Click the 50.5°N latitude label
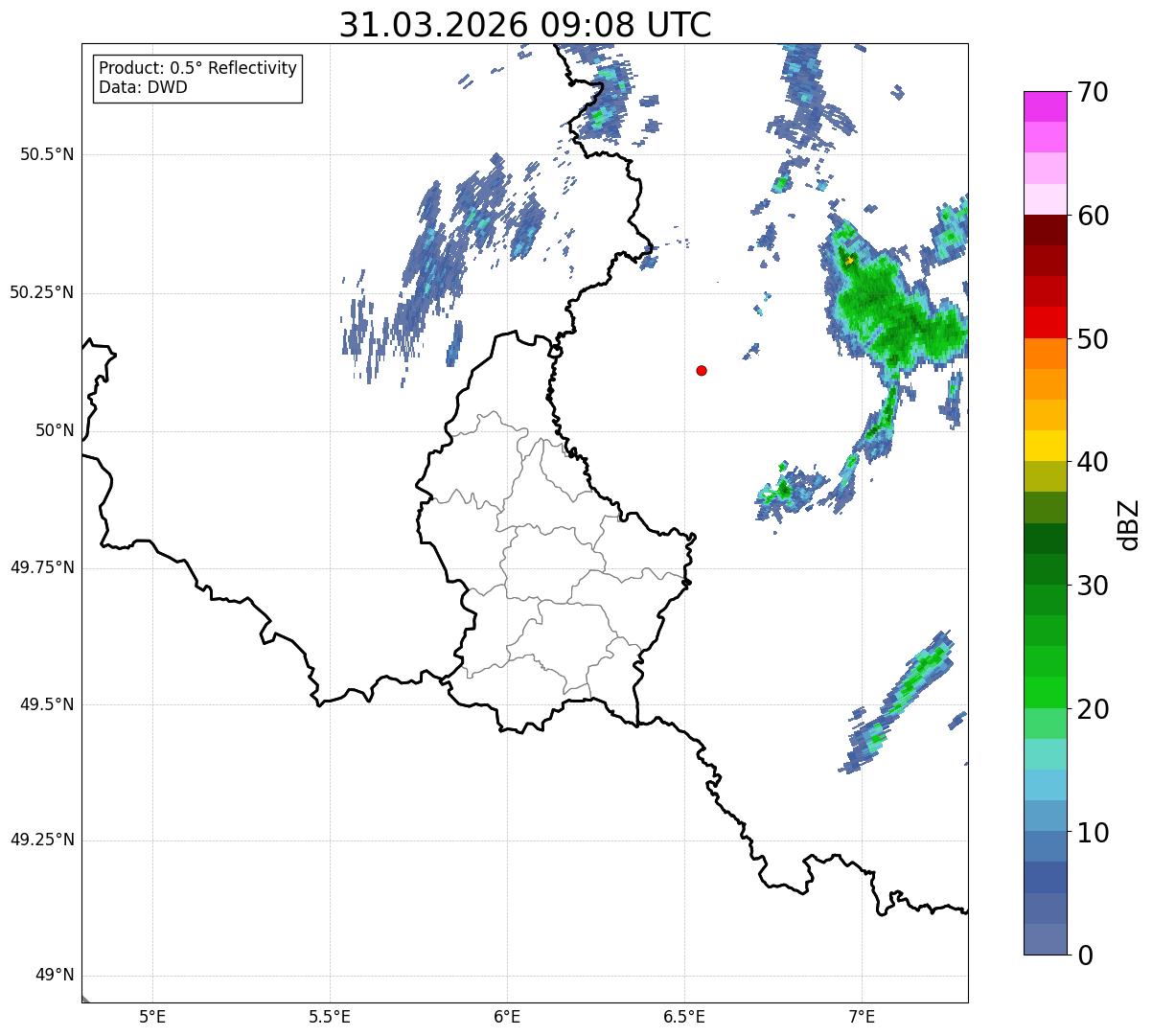The height and width of the screenshot is (1036, 1152). pos(47,154)
